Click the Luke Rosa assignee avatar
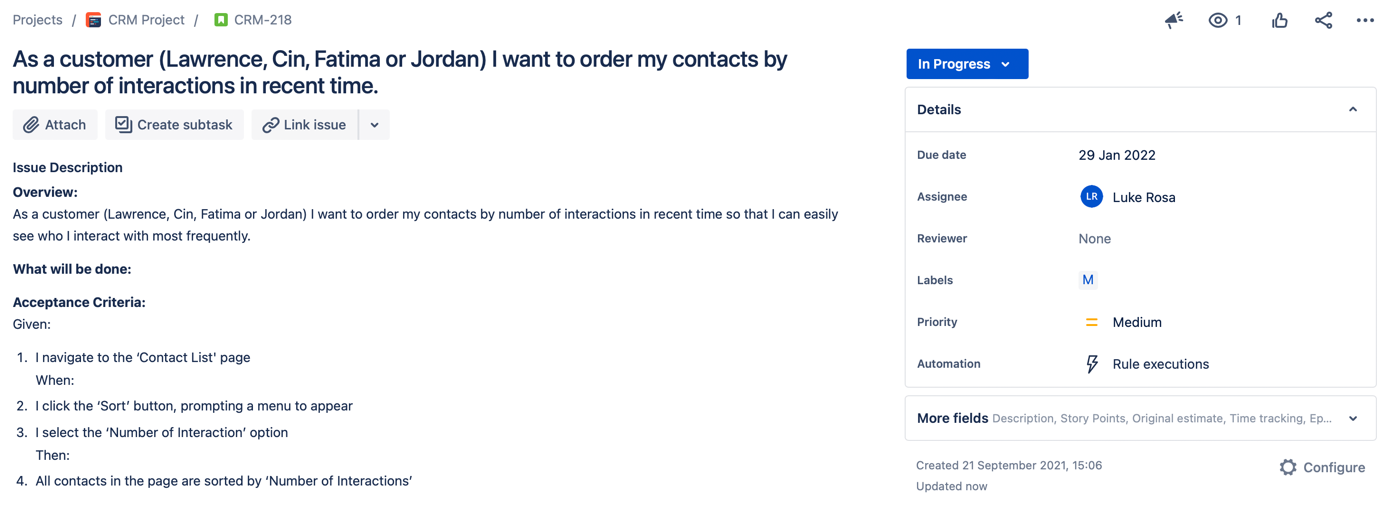The image size is (1384, 522). (1091, 197)
